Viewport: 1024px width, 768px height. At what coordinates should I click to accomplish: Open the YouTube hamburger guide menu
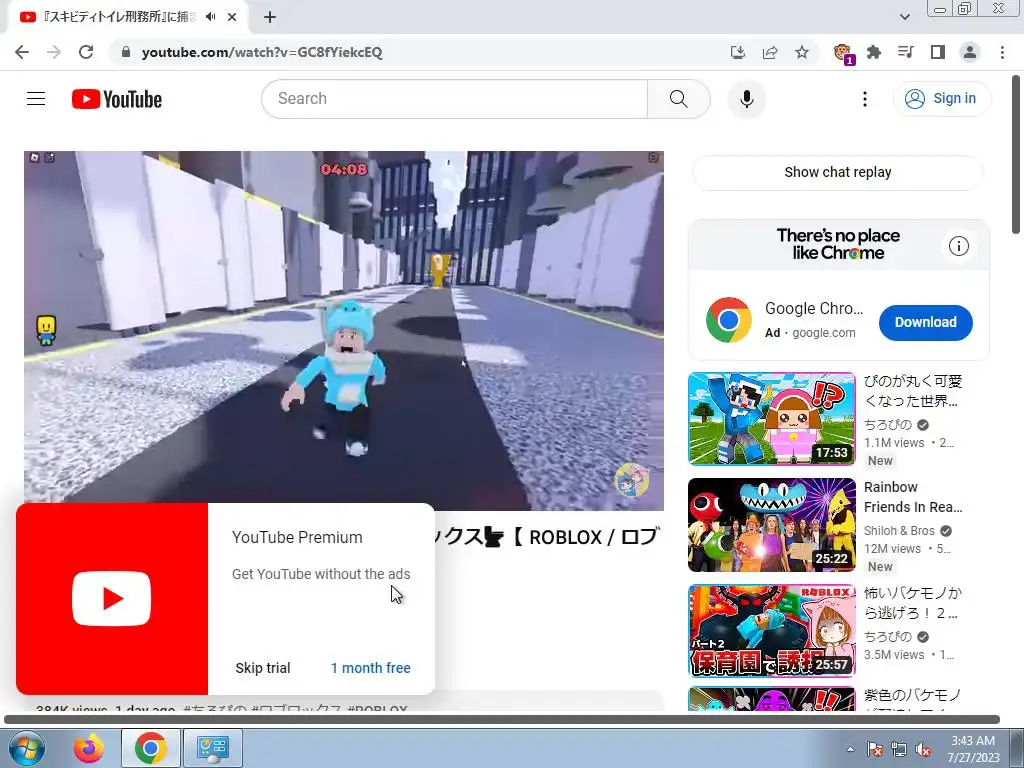(36, 99)
